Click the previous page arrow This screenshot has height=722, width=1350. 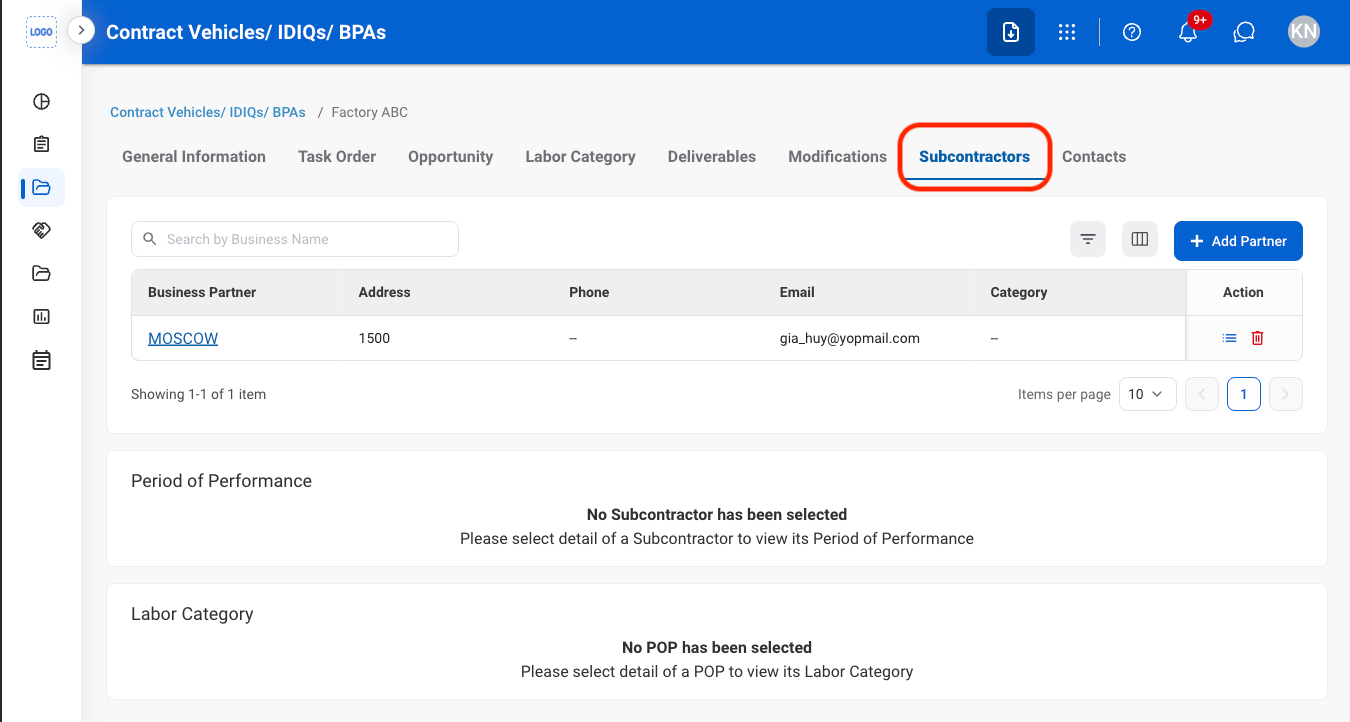point(1202,394)
